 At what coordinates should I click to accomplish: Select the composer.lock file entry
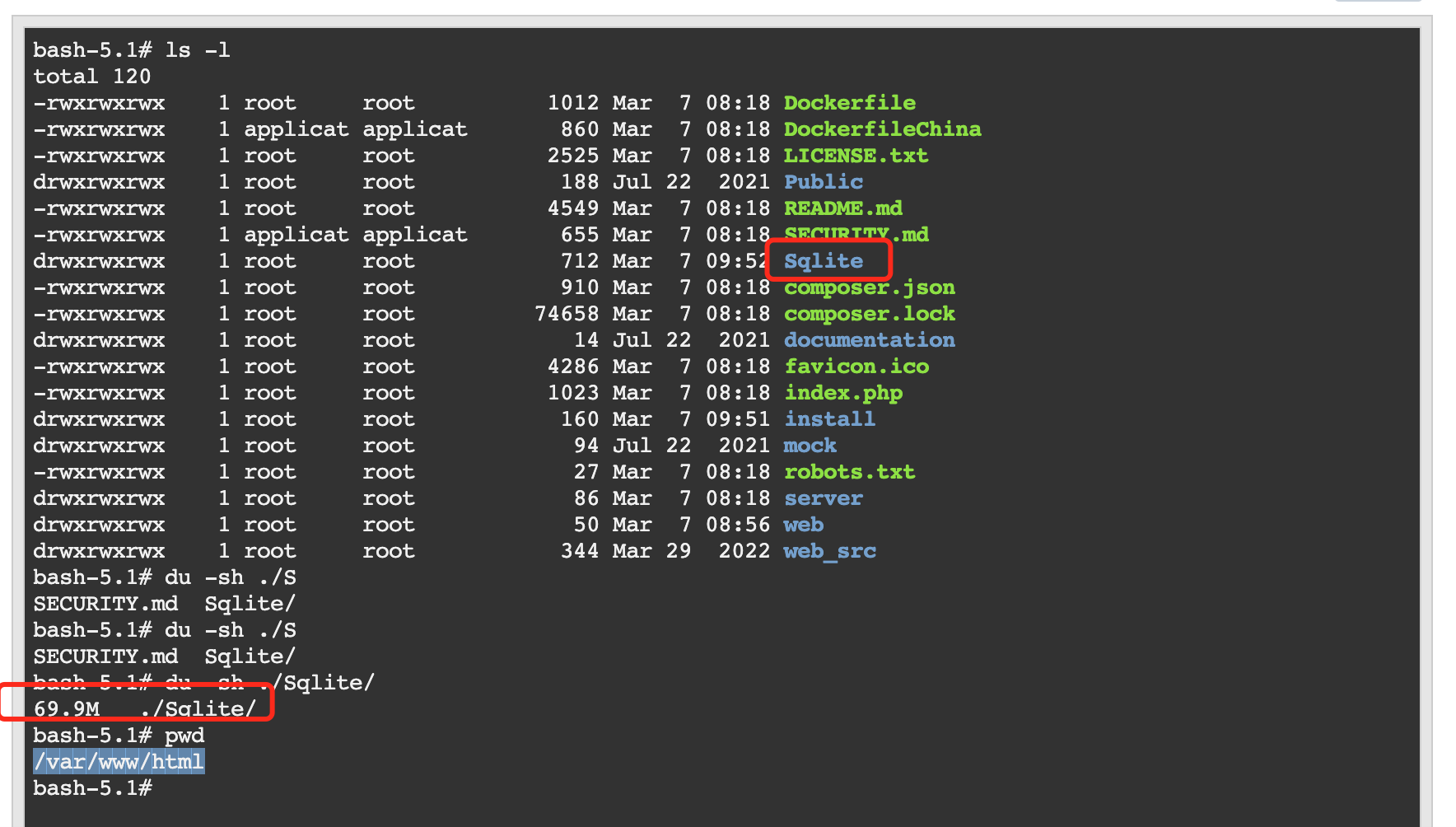pos(870,313)
